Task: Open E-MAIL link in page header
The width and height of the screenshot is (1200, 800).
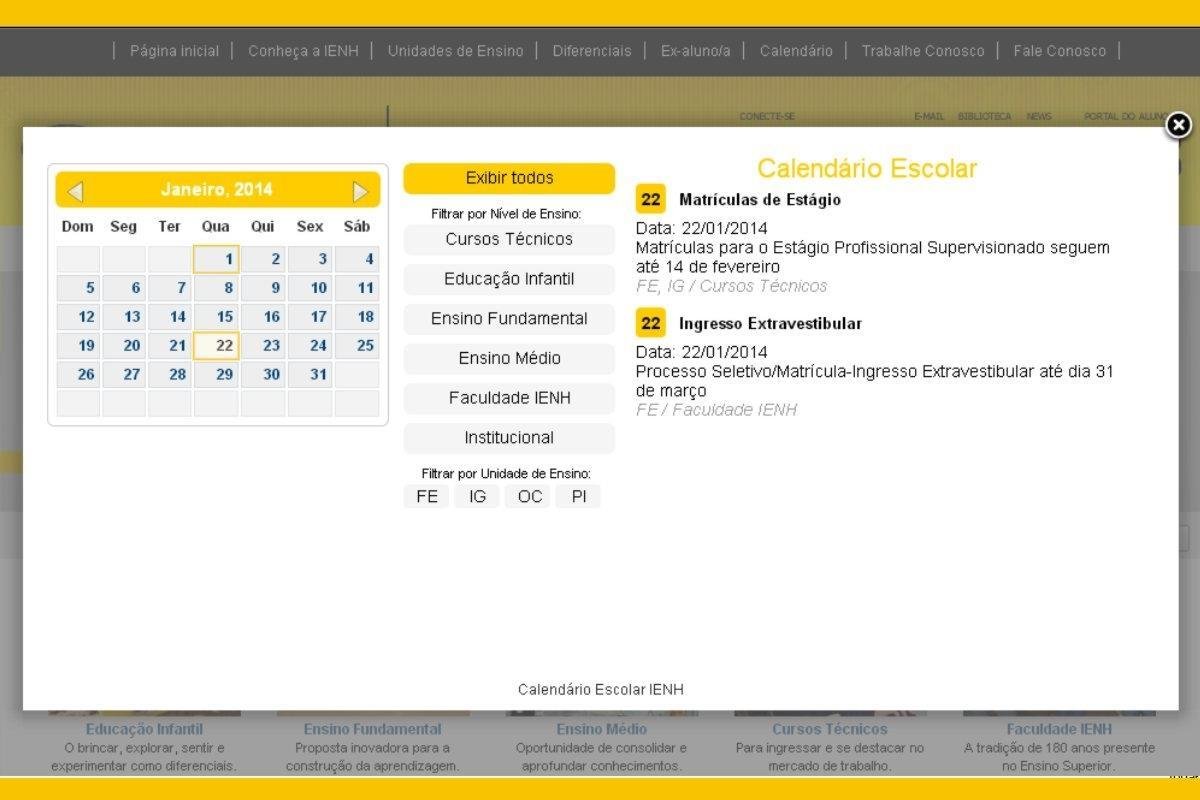Action: click(x=929, y=117)
